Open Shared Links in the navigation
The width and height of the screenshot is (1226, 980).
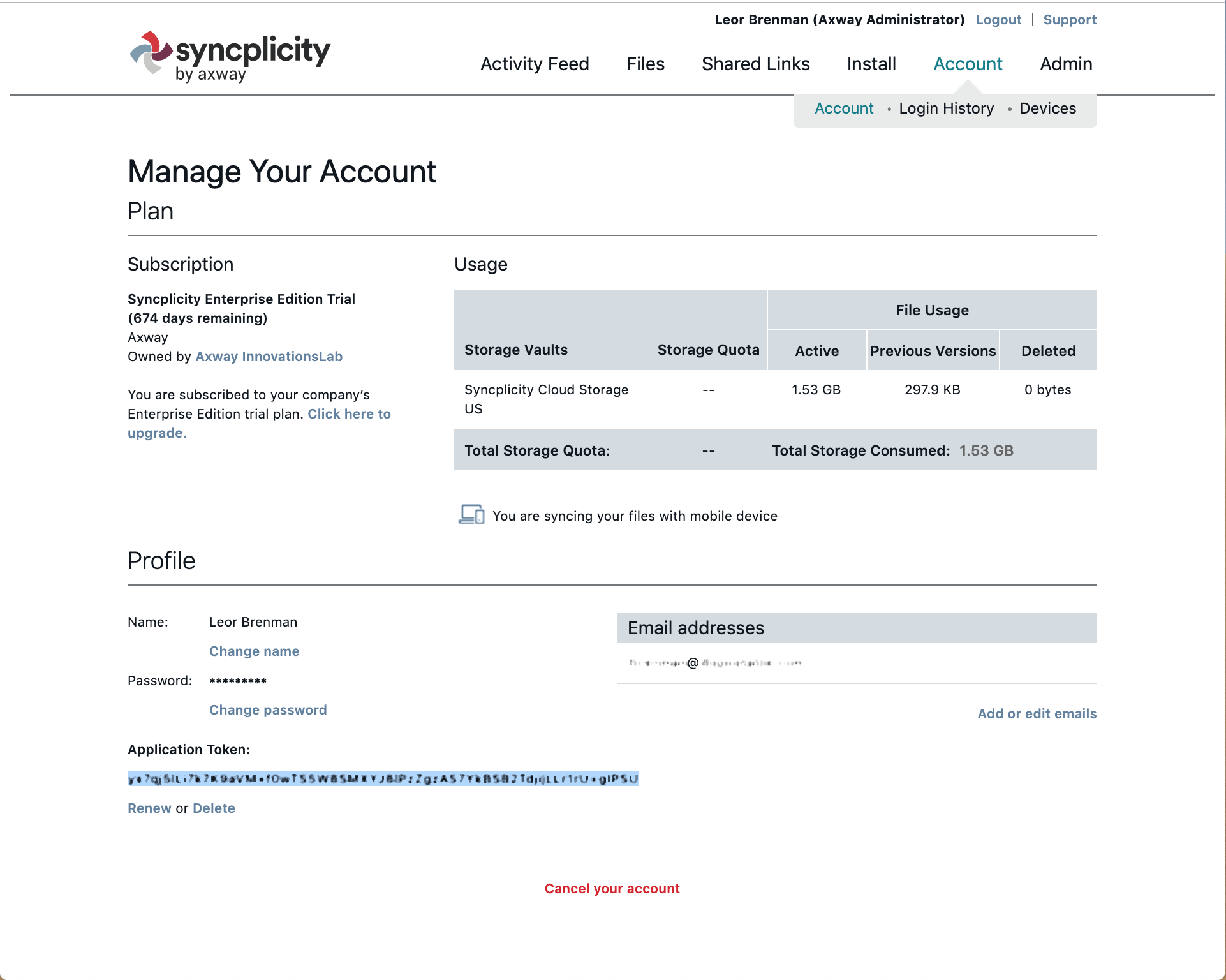(x=755, y=64)
